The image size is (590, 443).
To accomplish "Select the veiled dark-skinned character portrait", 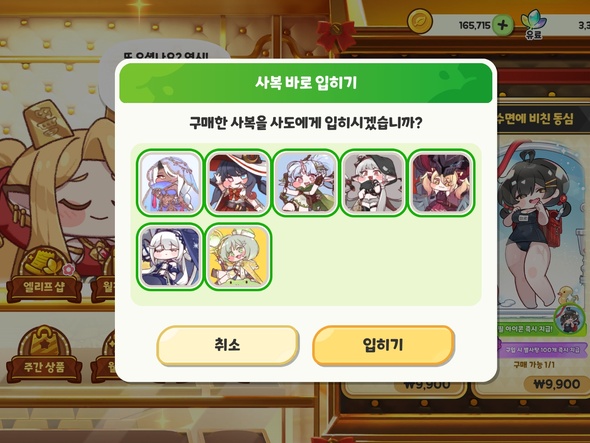I will click(170, 183).
